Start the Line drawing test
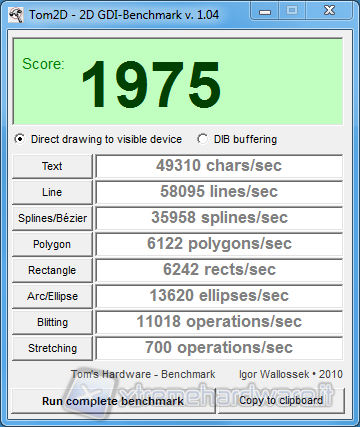The image size is (360, 427). [x=52, y=192]
